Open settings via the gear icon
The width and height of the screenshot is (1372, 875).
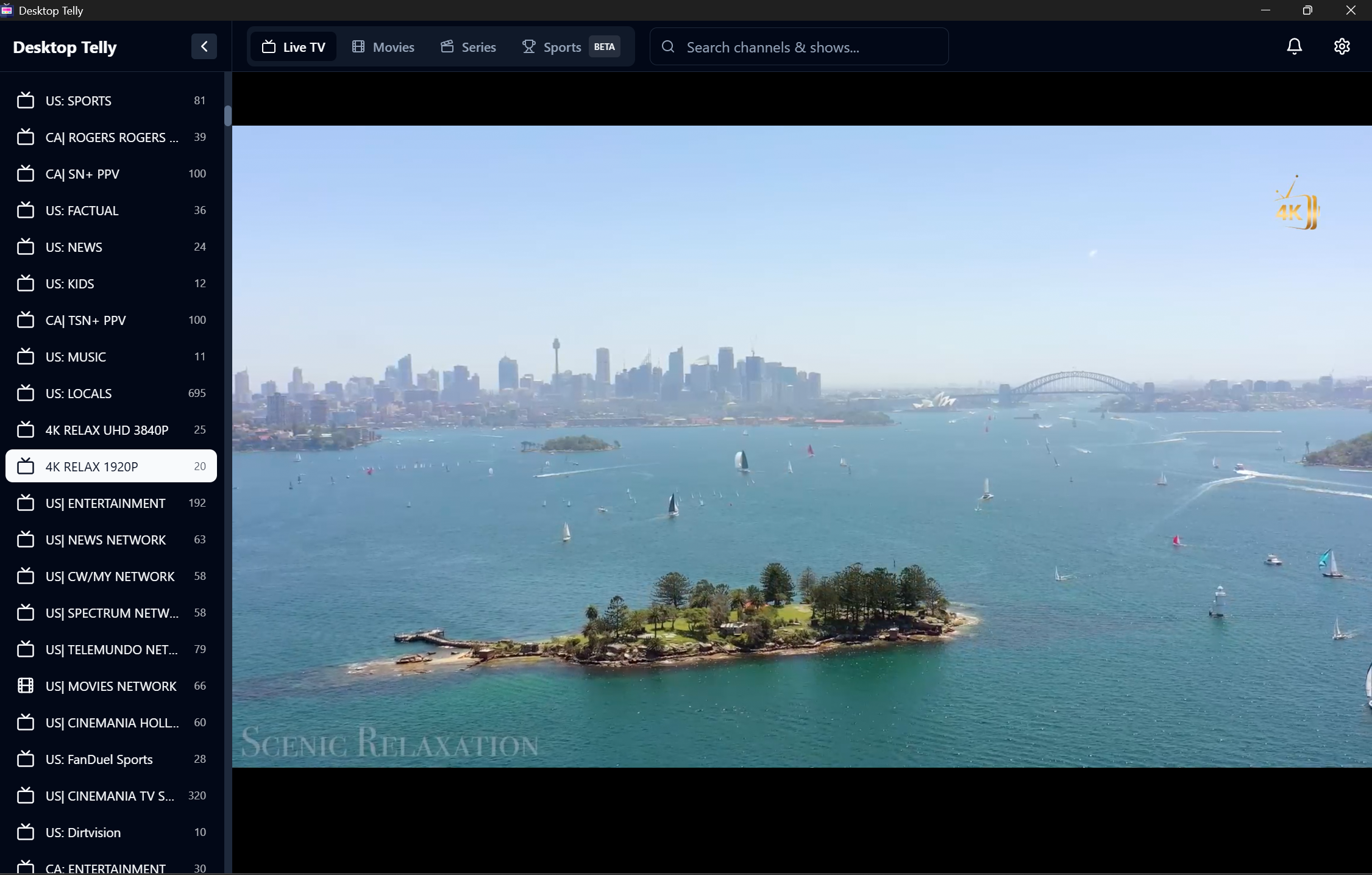[1342, 46]
